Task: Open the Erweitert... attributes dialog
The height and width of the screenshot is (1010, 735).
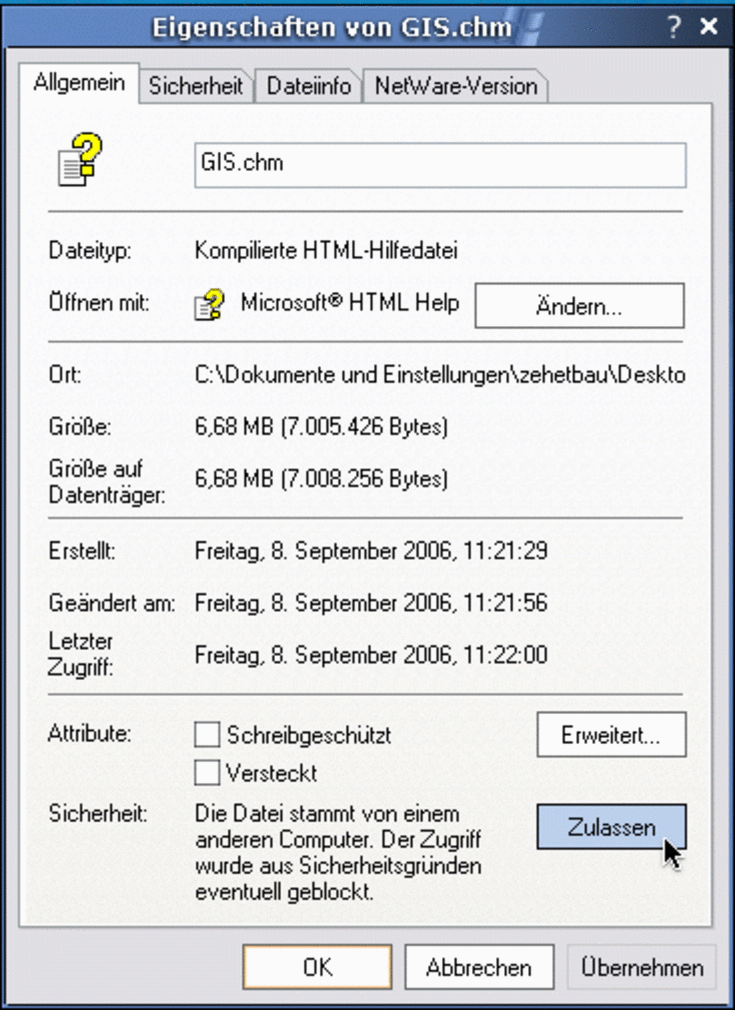Action: (611, 735)
